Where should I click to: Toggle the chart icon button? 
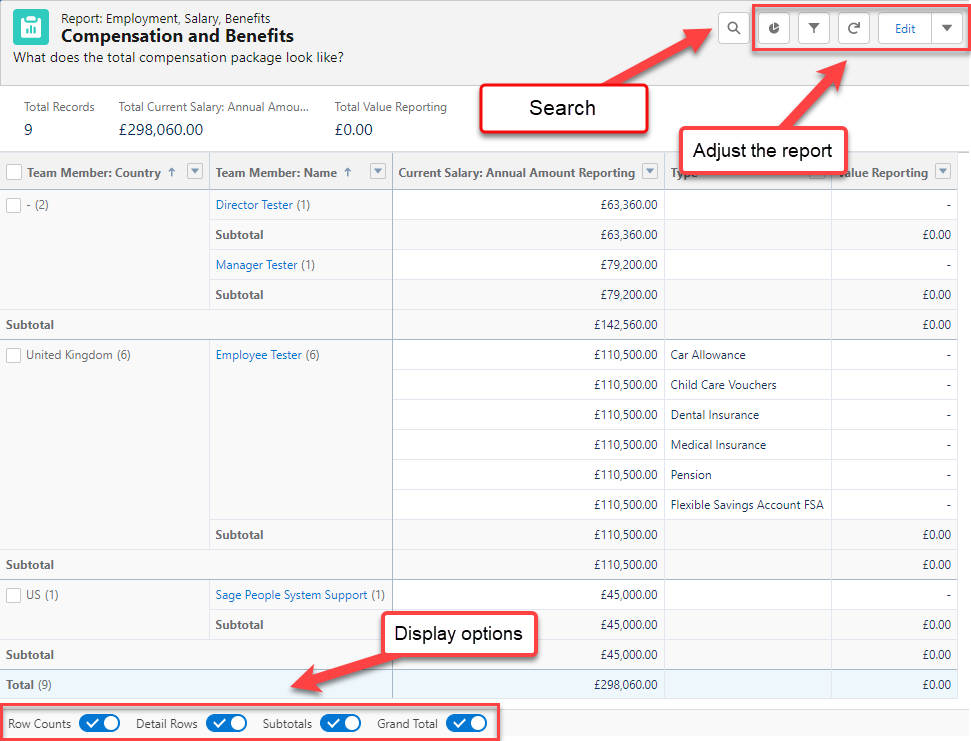(774, 28)
